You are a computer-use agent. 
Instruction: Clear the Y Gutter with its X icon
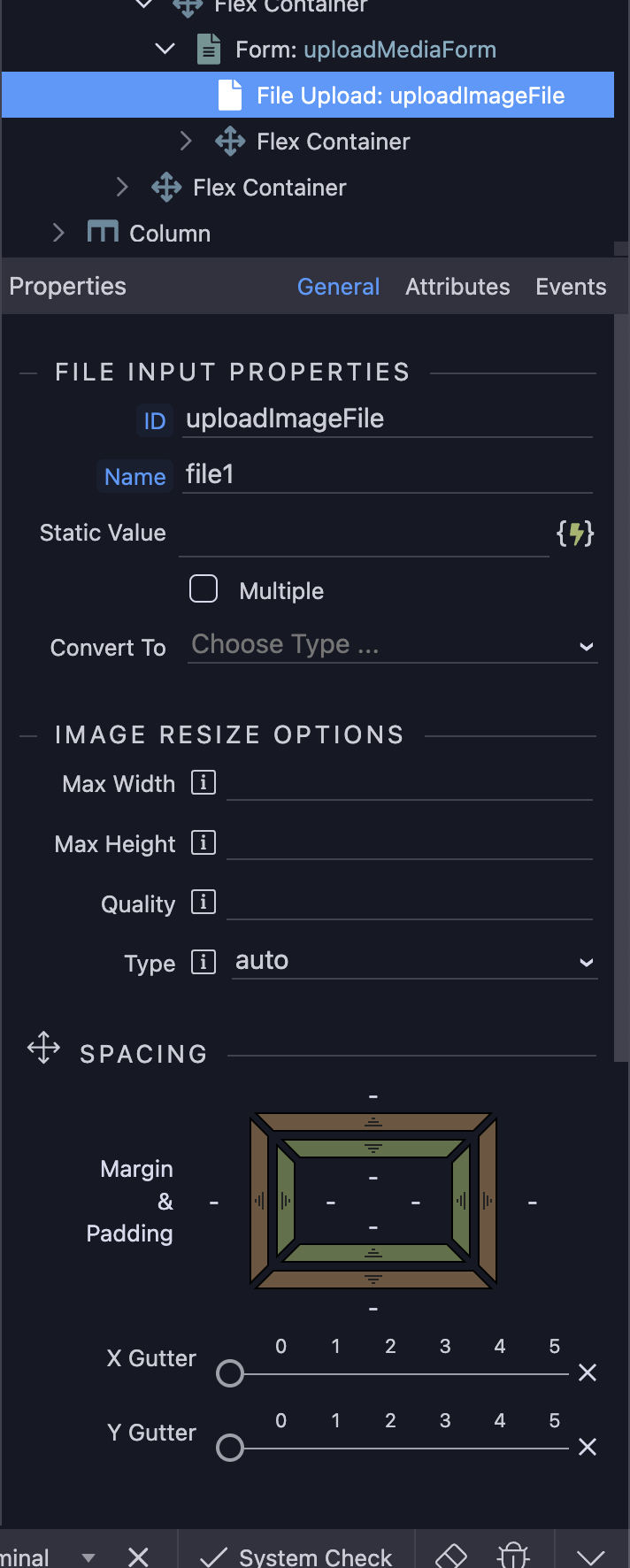tap(588, 1447)
